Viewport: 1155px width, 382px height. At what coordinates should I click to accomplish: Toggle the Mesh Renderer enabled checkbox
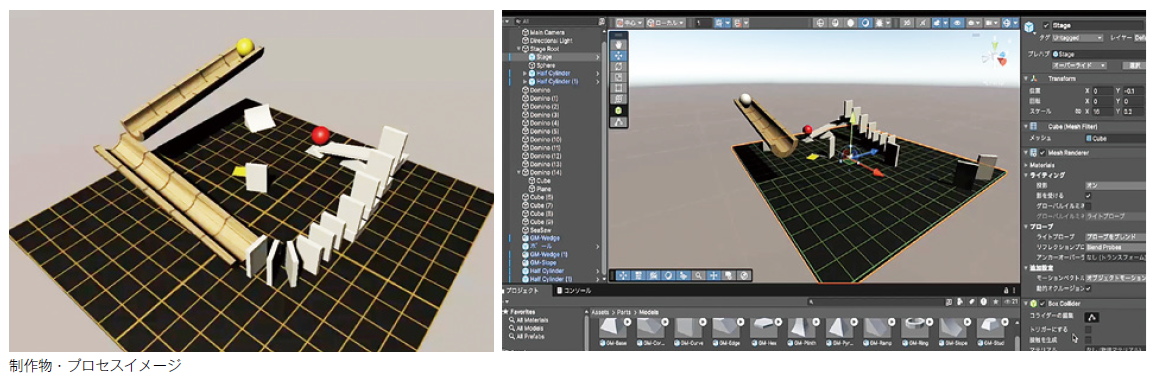[1042, 152]
